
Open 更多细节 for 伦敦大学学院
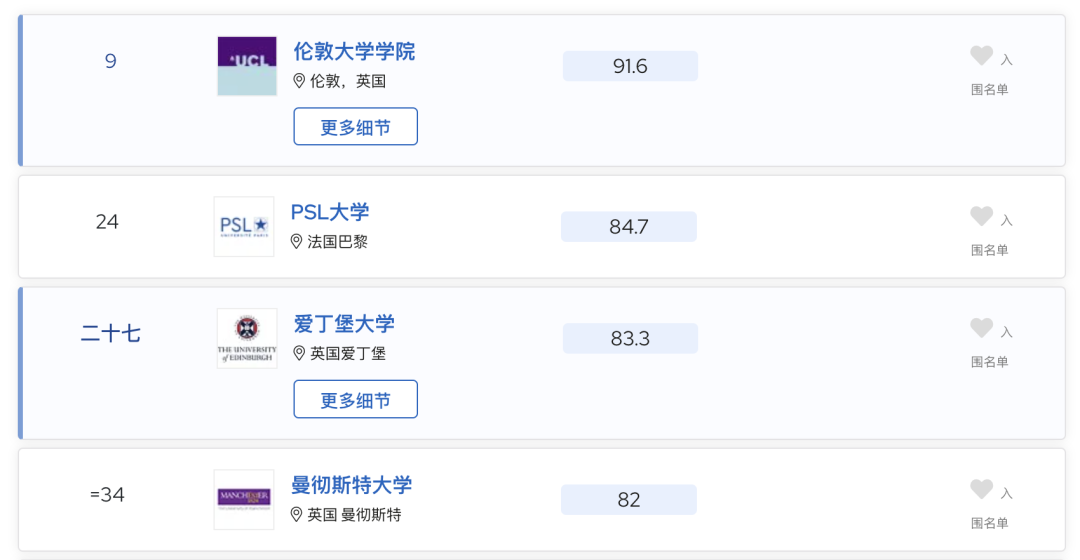[x=355, y=127]
